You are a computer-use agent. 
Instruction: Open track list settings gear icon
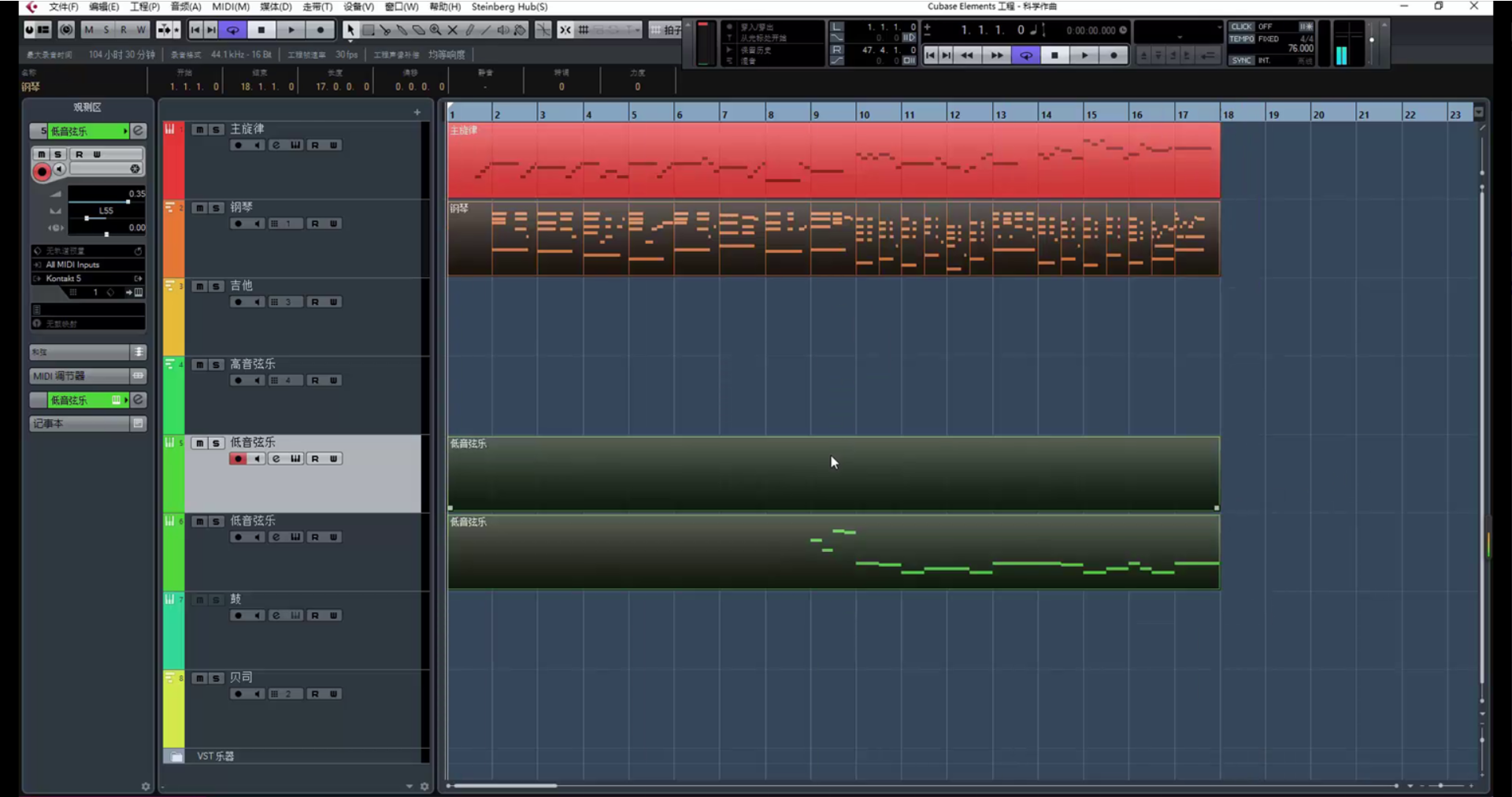(424, 787)
